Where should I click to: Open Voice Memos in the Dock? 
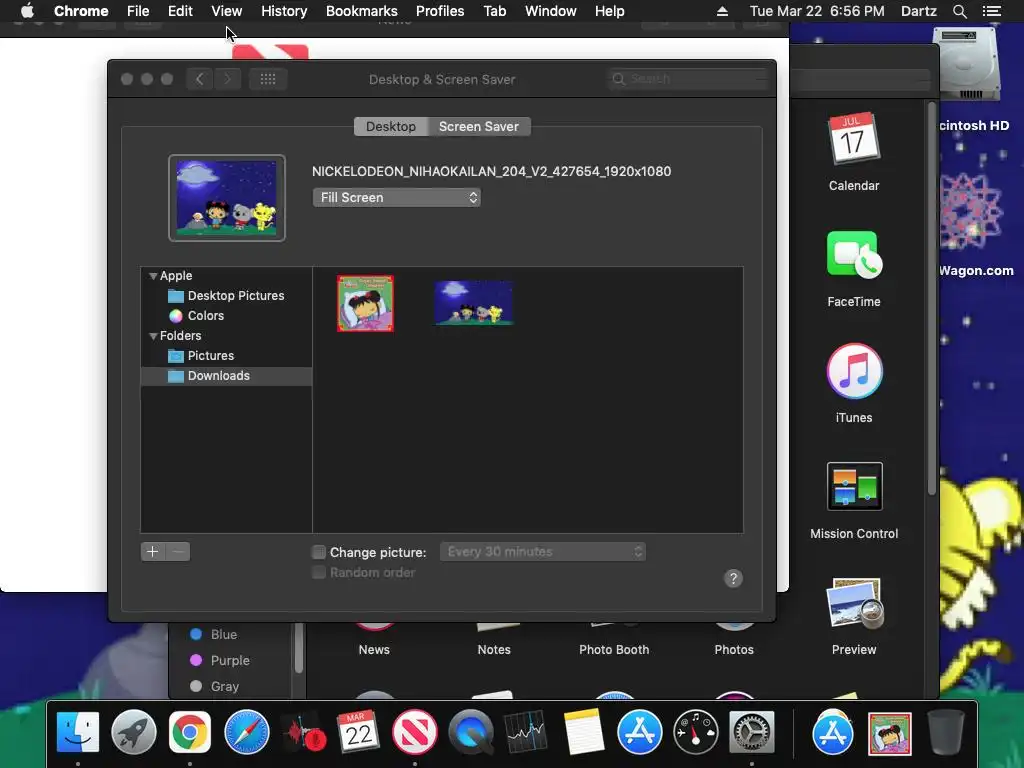(304, 732)
